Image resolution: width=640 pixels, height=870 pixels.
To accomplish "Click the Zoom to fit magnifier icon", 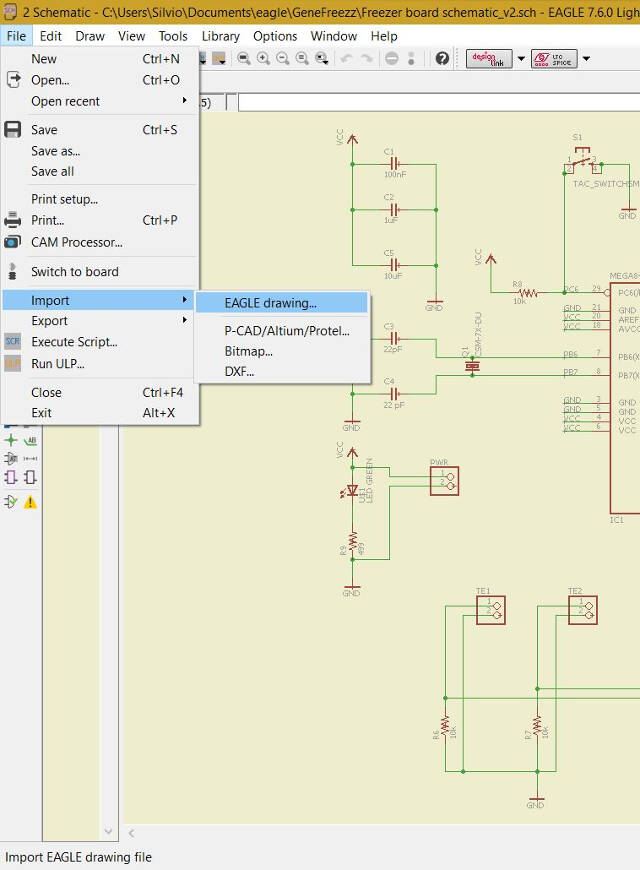I will [244, 58].
